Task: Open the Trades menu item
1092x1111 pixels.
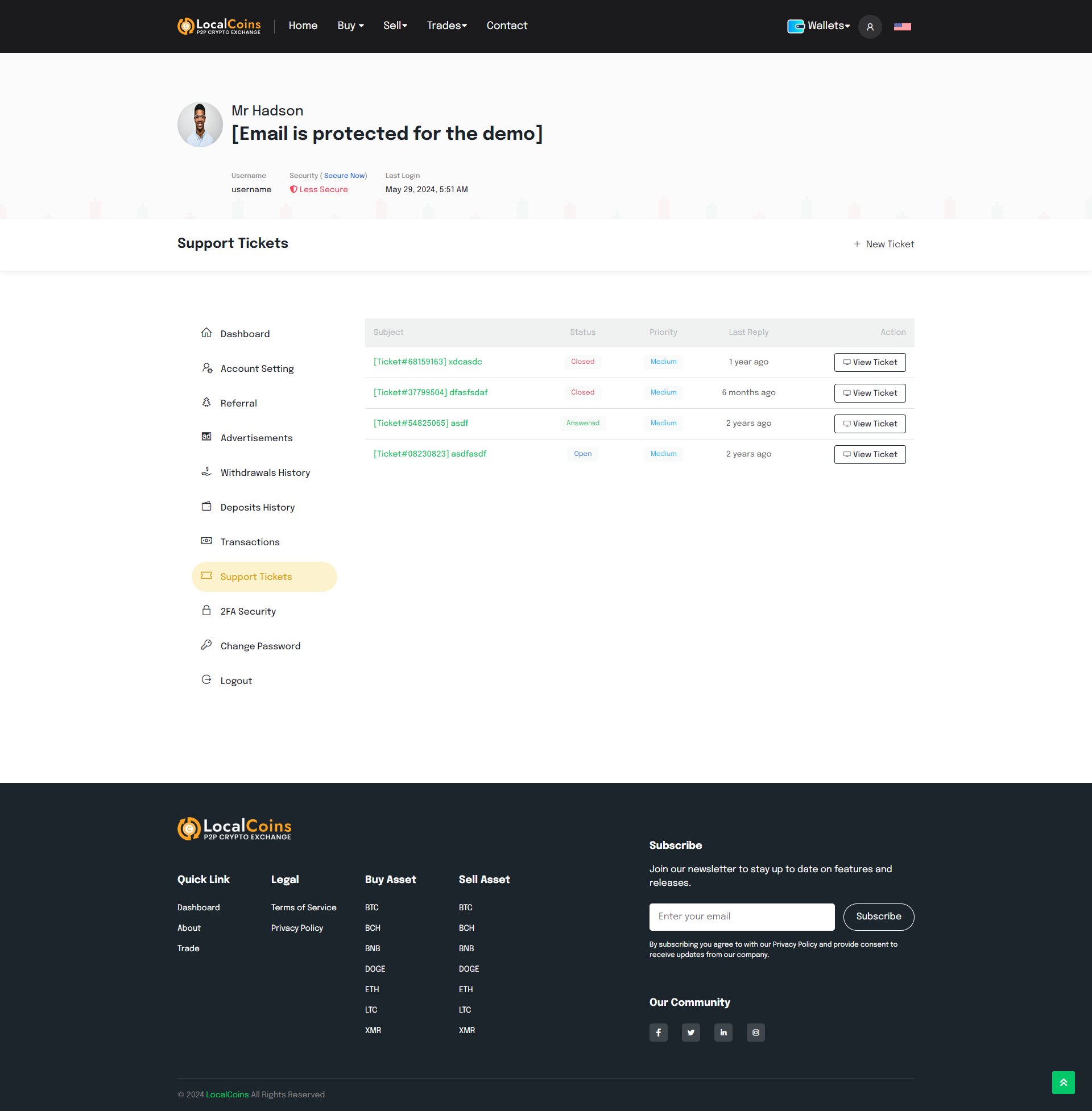Action: click(447, 26)
